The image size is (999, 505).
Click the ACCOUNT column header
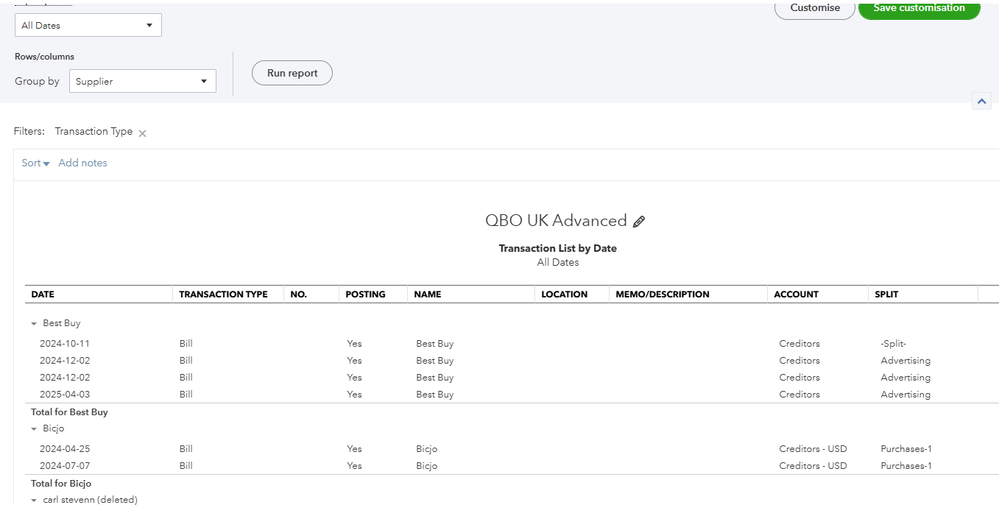[x=796, y=295]
